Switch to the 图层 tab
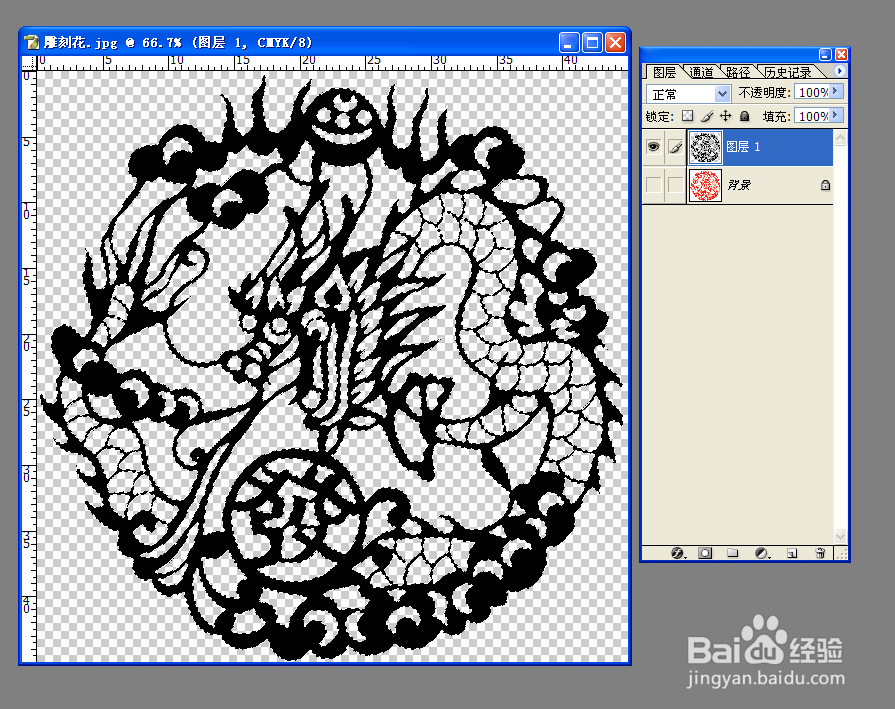The height and width of the screenshot is (709, 895). 664,72
